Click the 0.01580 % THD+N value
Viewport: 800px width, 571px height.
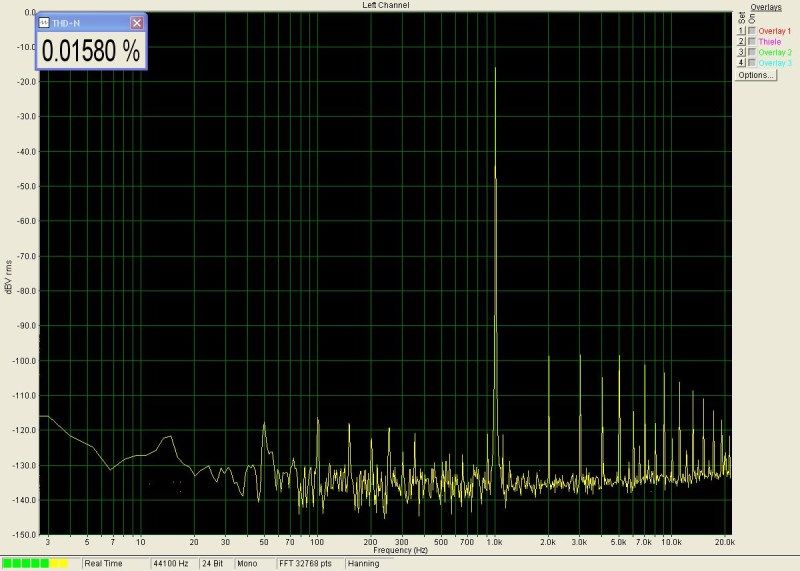[x=91, y=51]
